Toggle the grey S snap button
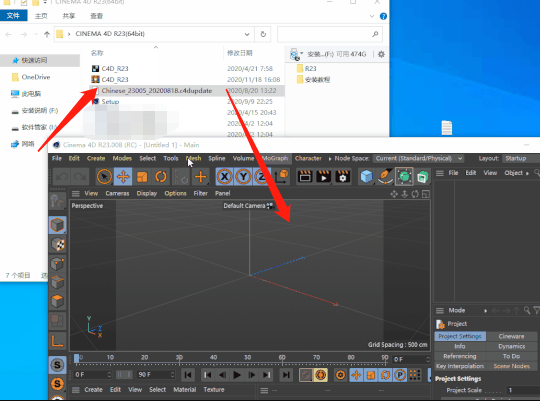This screenshot has height=401, width=540. [57, 365]
